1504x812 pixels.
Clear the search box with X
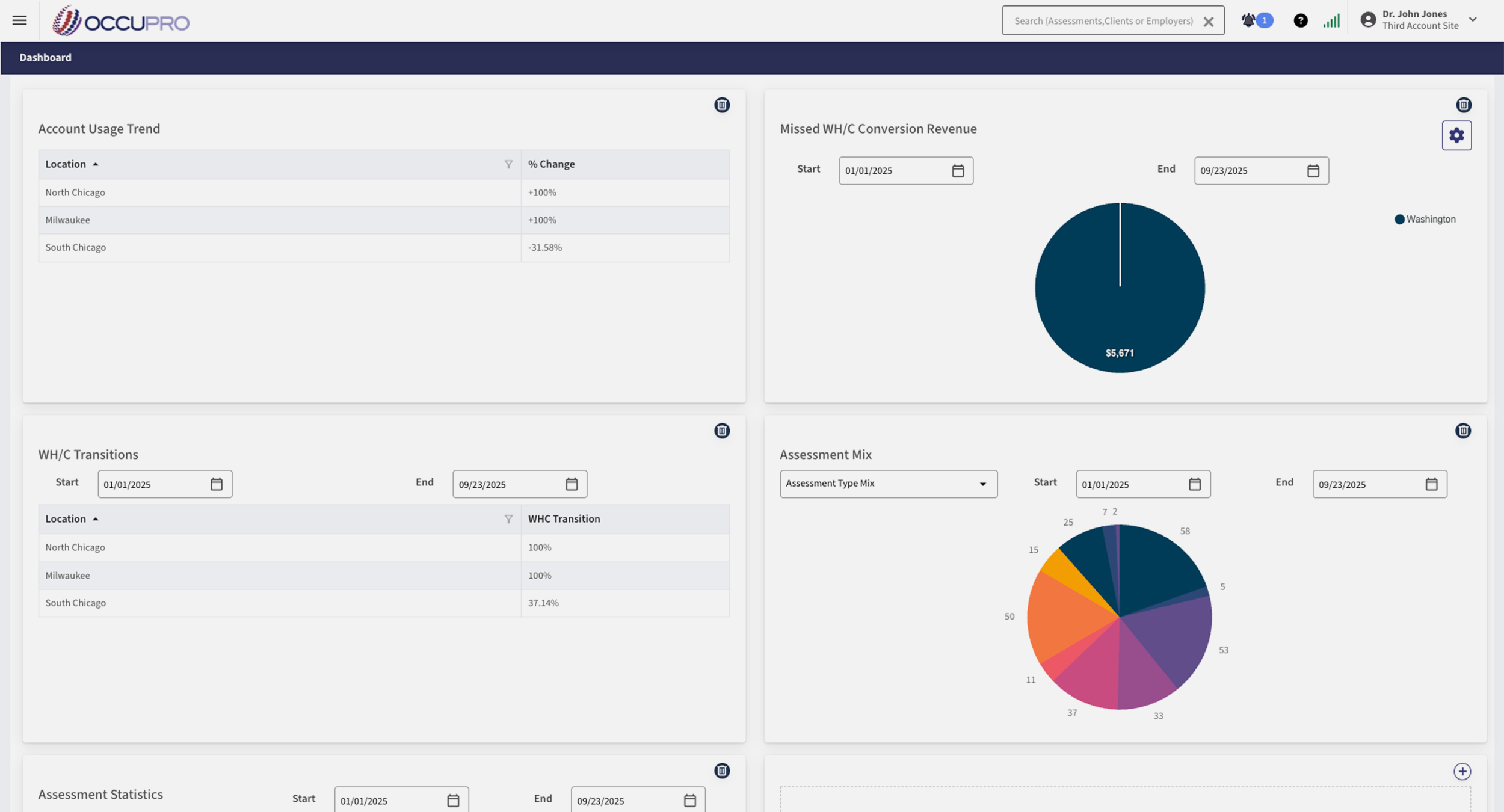[x=1208, y=22]
